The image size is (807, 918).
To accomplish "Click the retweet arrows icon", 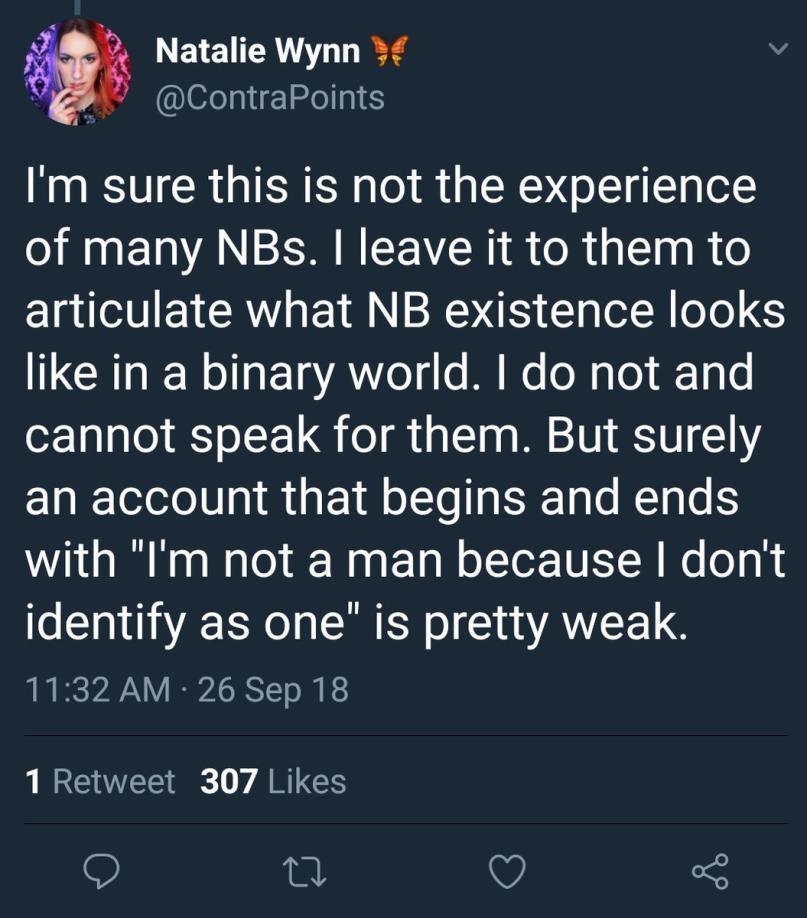I will coord(304,872).
